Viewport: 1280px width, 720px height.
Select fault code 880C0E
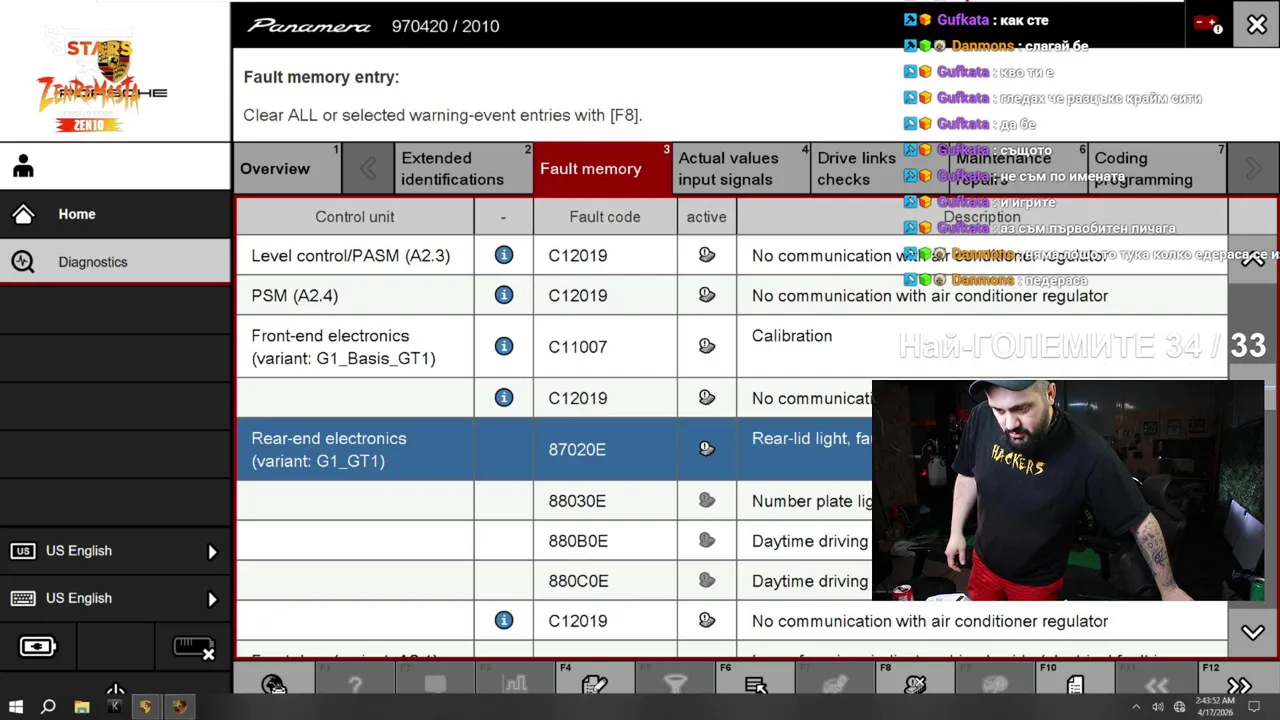(578, 580)
